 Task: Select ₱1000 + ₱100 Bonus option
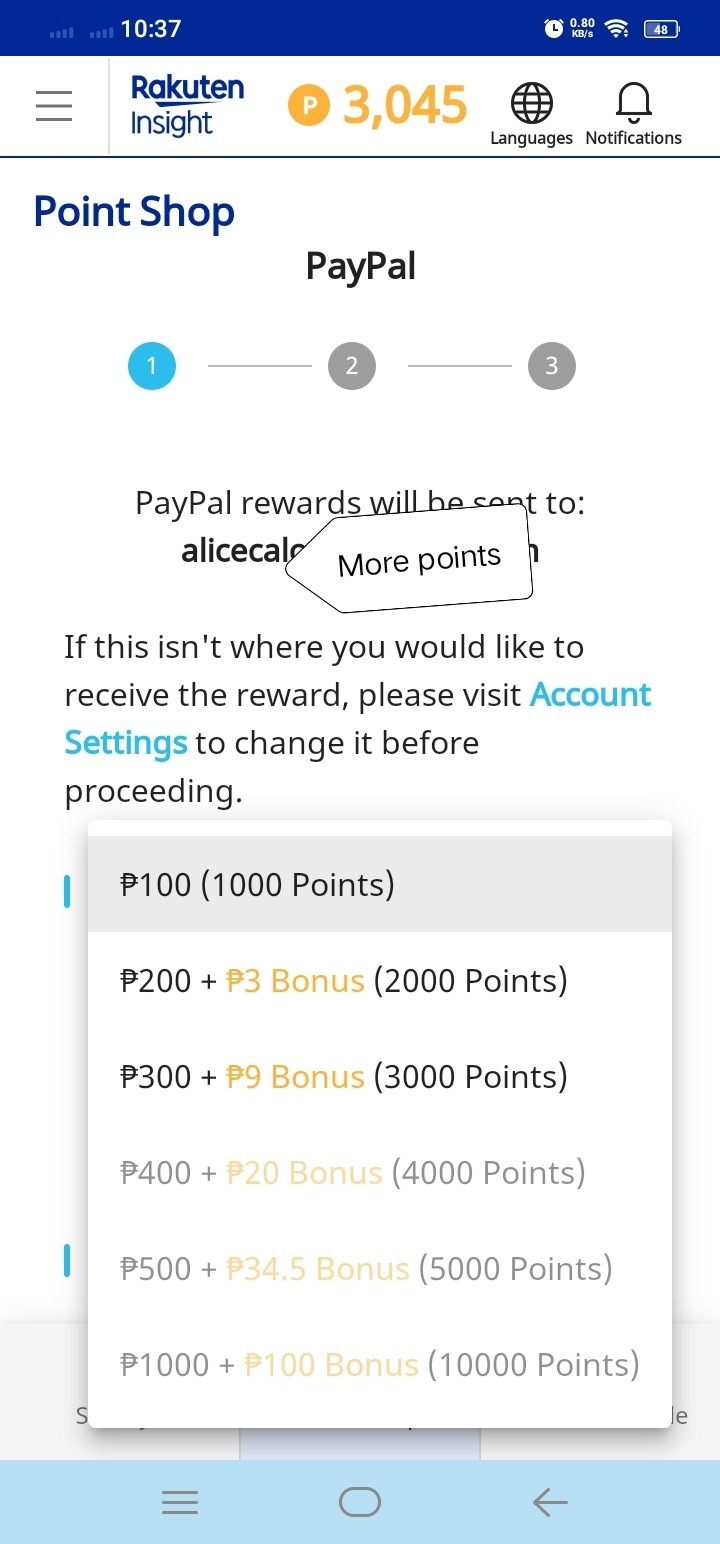[x=380, y=1364]
